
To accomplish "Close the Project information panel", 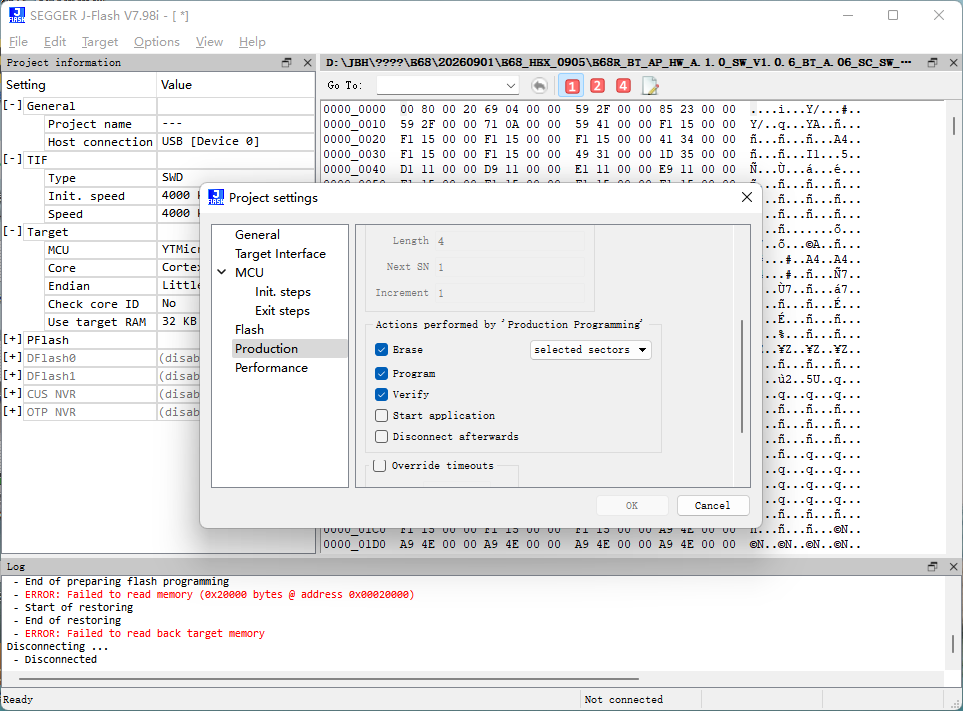I will point(308,63).
